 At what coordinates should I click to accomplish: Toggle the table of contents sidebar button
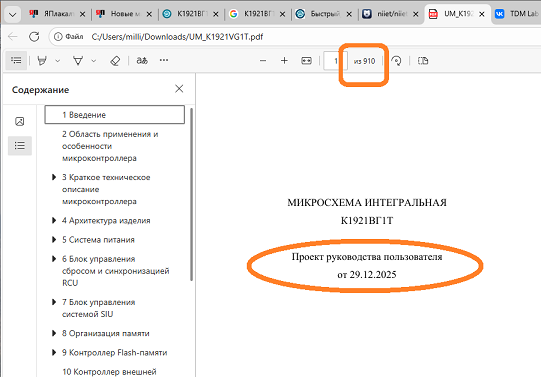coord(16,60)
